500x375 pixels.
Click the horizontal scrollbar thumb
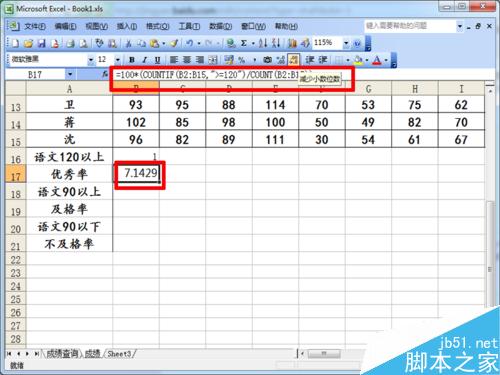click(x=324, y=354)
